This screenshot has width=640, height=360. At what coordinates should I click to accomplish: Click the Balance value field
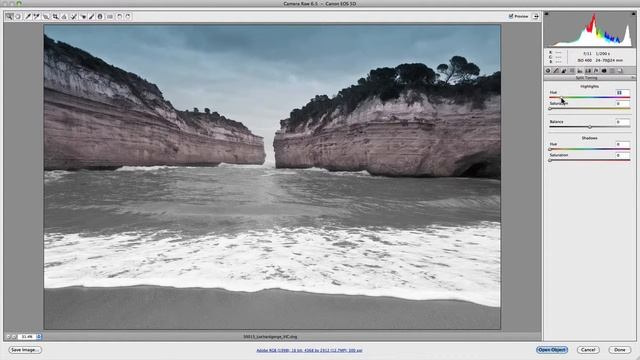(622, 122)
